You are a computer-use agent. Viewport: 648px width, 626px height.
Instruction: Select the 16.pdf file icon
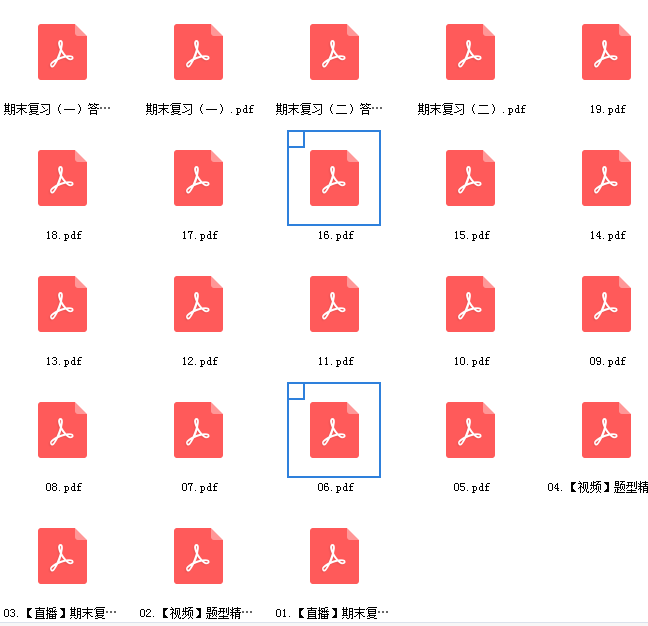(x=334, y=178)
